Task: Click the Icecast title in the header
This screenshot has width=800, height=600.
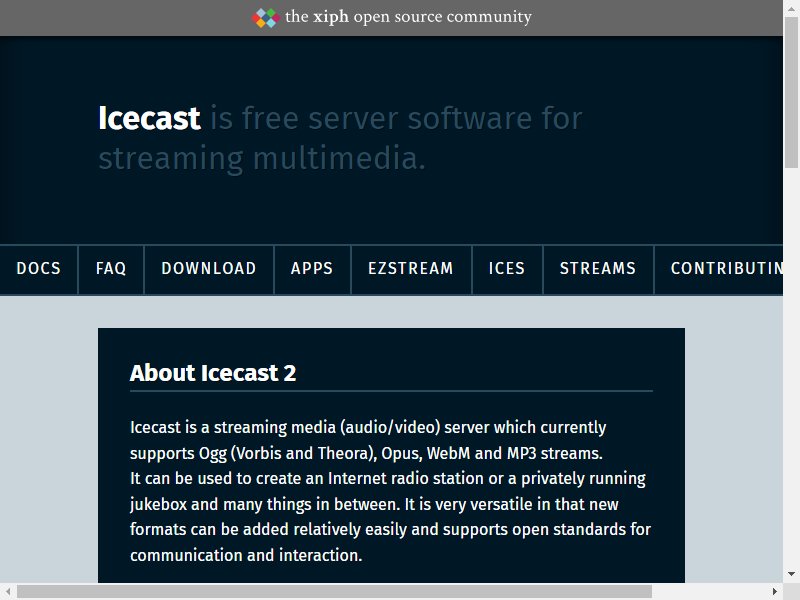Action: pos(149,118)
